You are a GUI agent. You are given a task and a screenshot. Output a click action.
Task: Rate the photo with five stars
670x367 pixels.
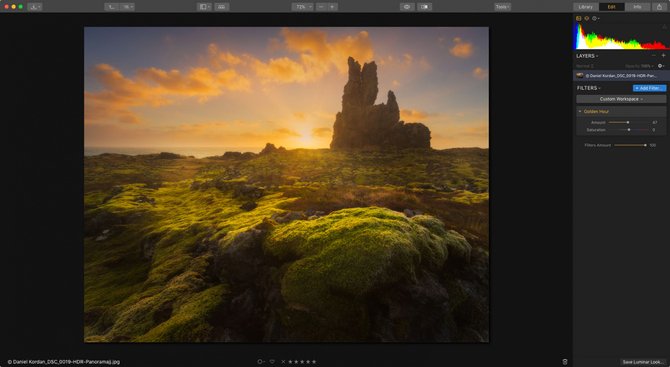coord(314,362)
